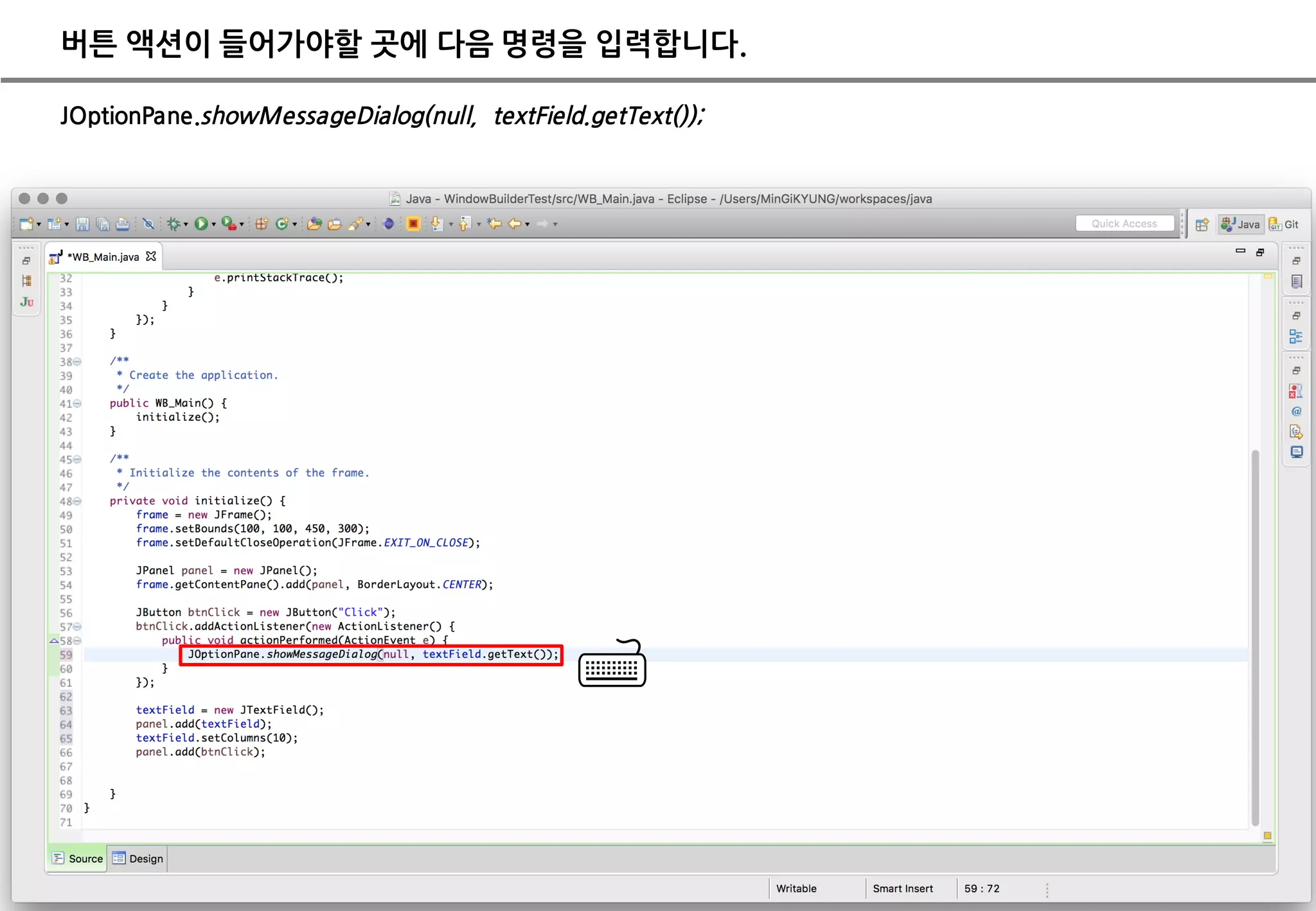Click the override indicator at line 58

(x=55, y=641)
